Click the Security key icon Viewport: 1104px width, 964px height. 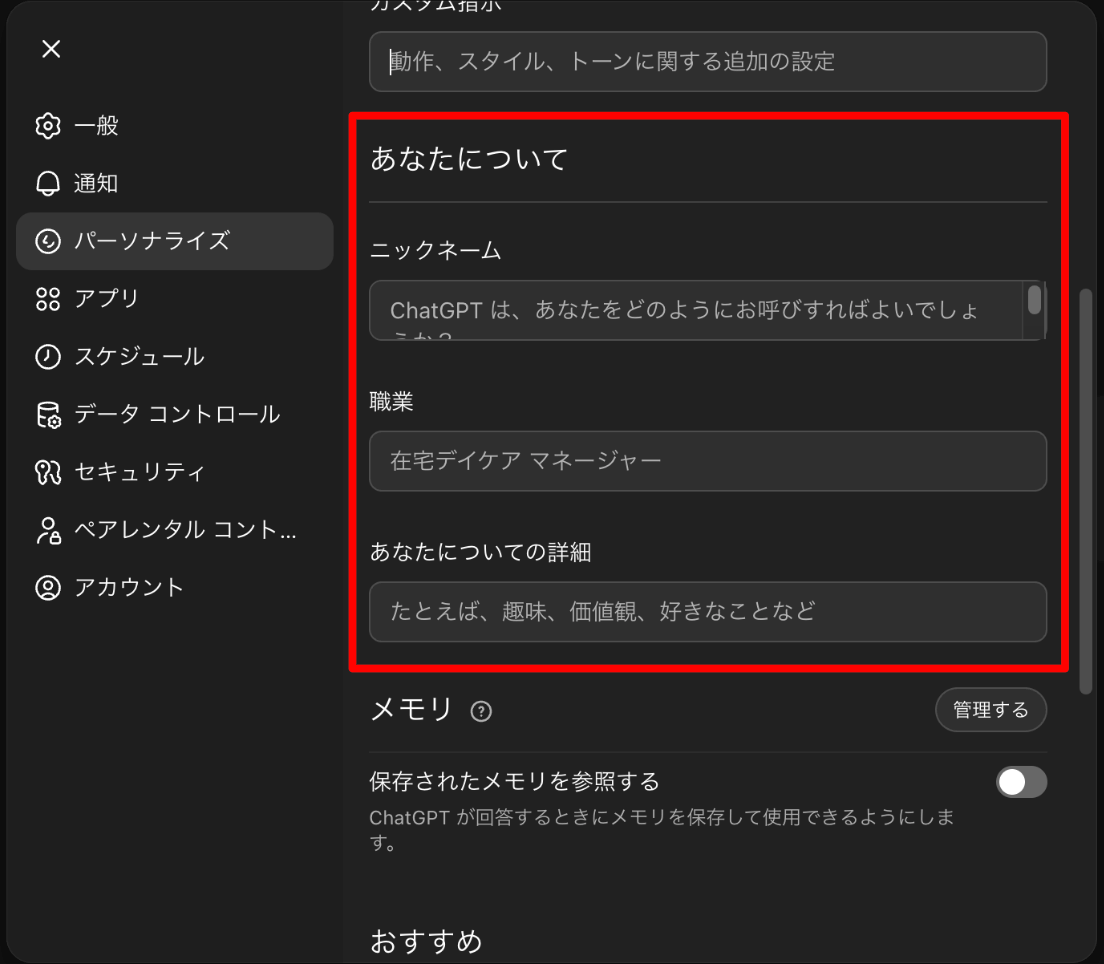48,472
